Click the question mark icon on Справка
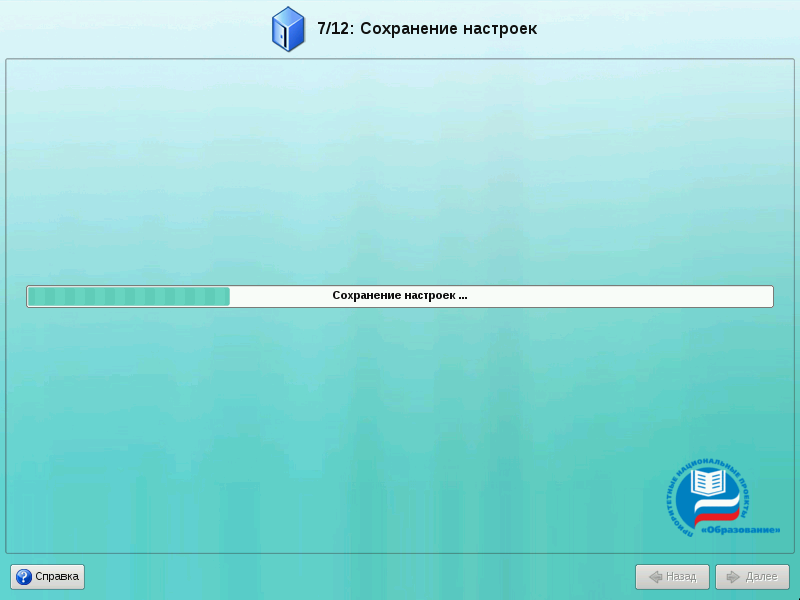 (24, 577)
